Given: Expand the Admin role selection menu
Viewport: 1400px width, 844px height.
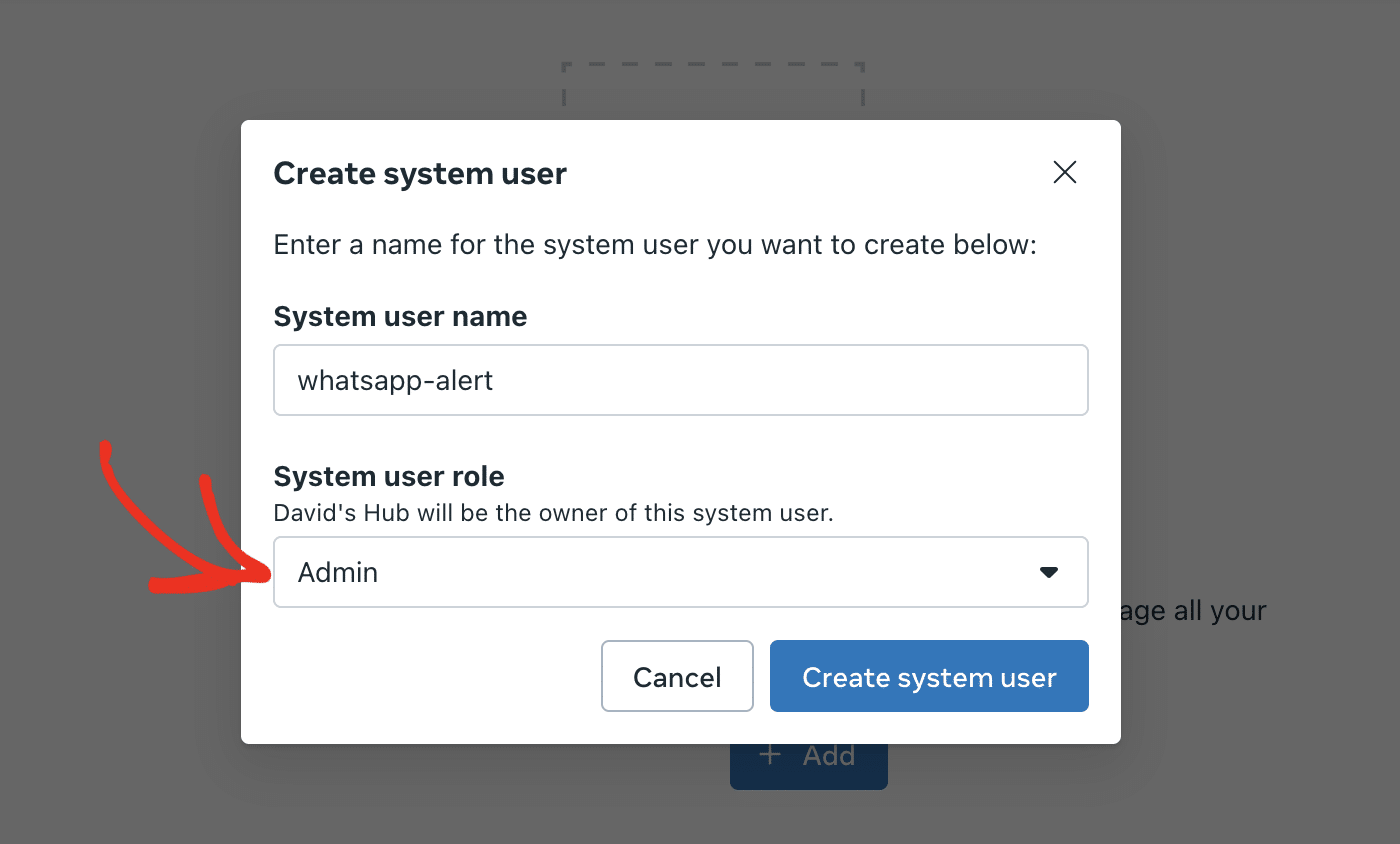Looking at the screenshot, I should point(680,572).
